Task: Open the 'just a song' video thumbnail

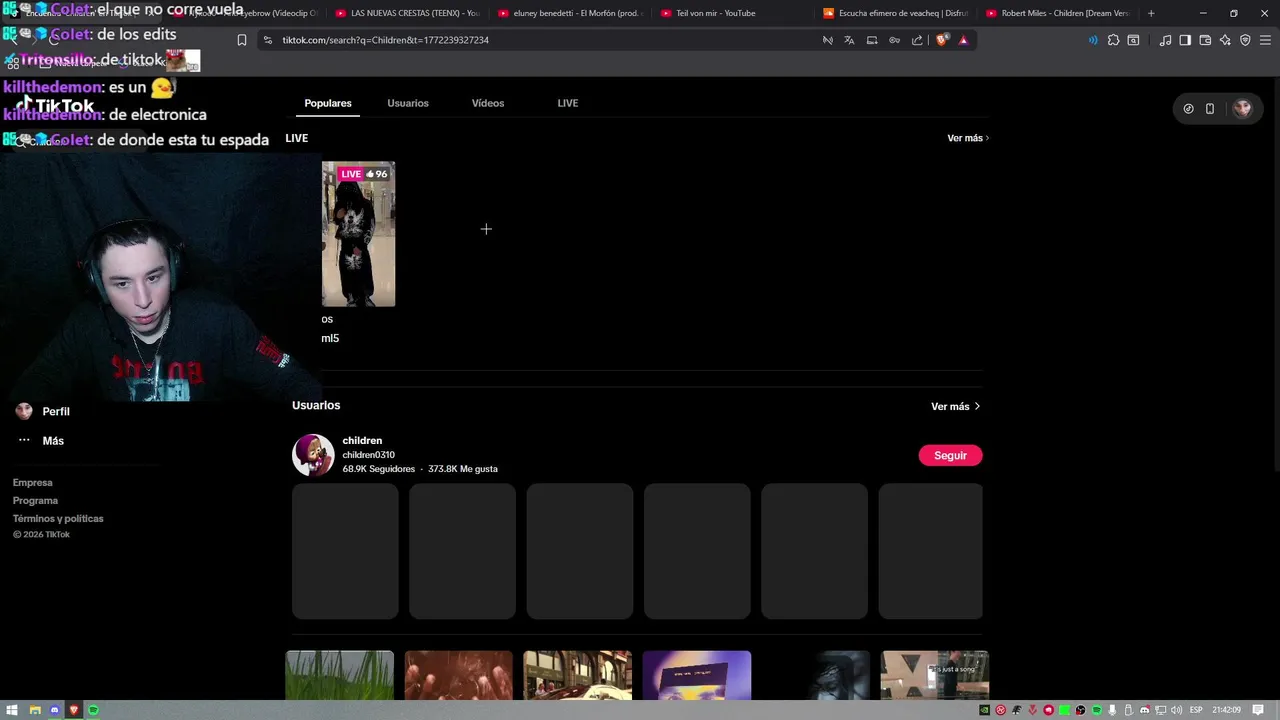Action: coord(935,676)
